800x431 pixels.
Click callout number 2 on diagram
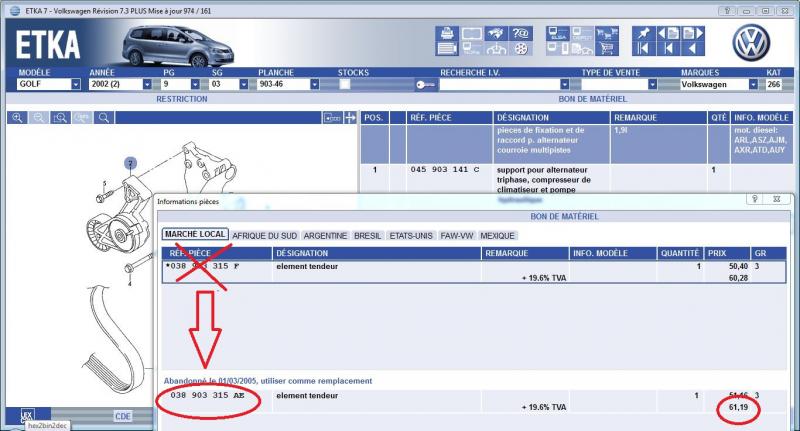coord(131,164)
